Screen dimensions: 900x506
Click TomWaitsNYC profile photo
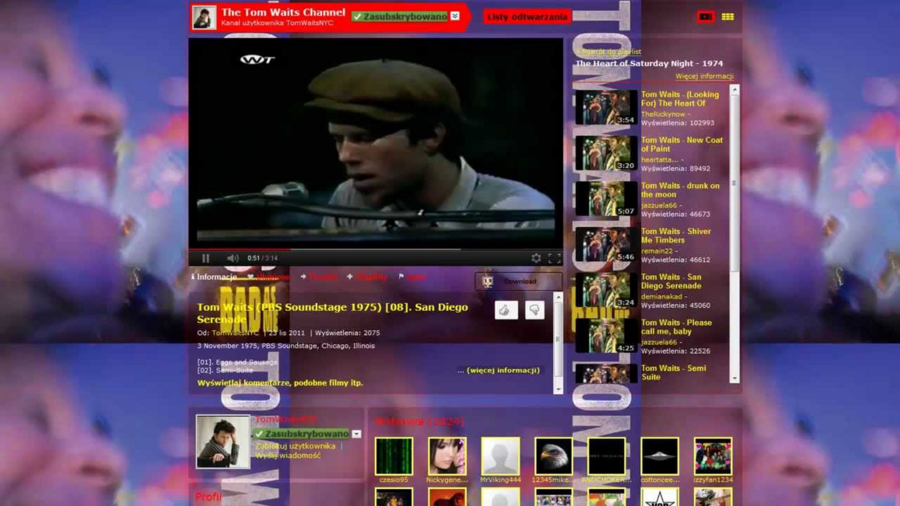click(x=223, y=442)
